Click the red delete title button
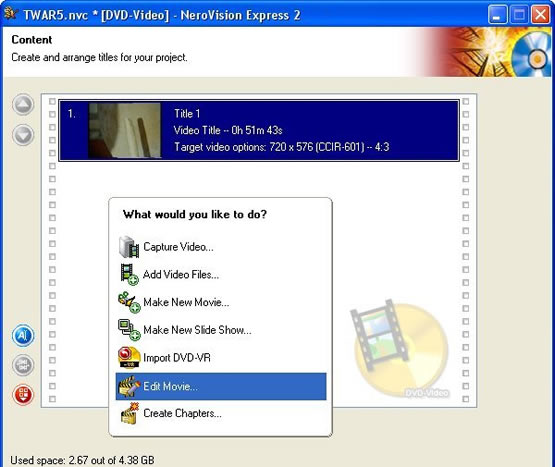This screenshot has height=467, width=555. (x=23, y=394)
